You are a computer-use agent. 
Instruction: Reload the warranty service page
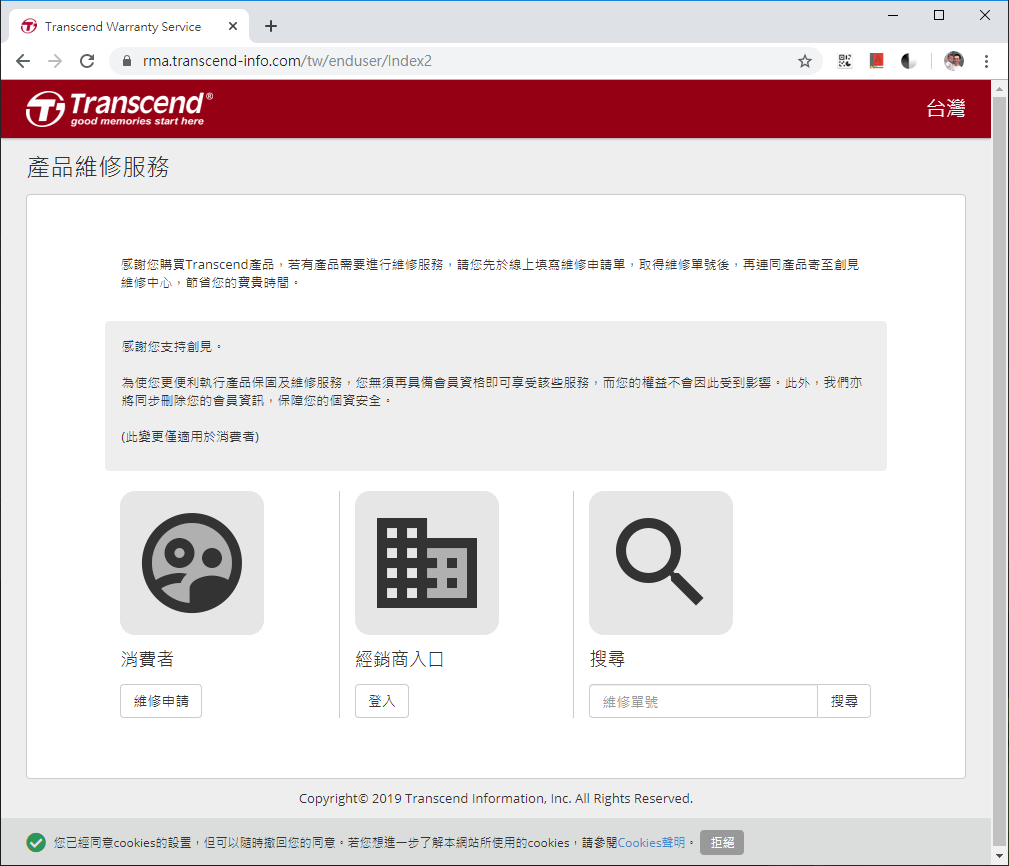[x=87, y=61]
